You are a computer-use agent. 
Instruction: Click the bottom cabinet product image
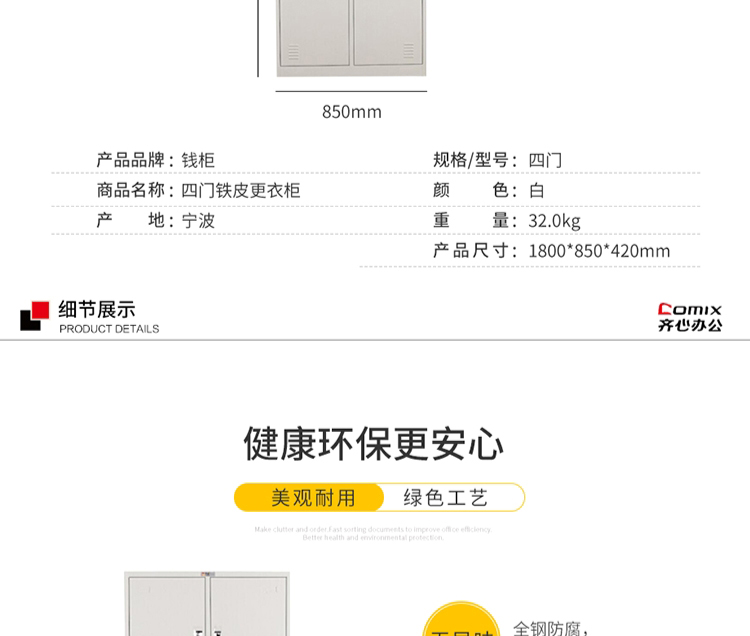click(206, 605)
